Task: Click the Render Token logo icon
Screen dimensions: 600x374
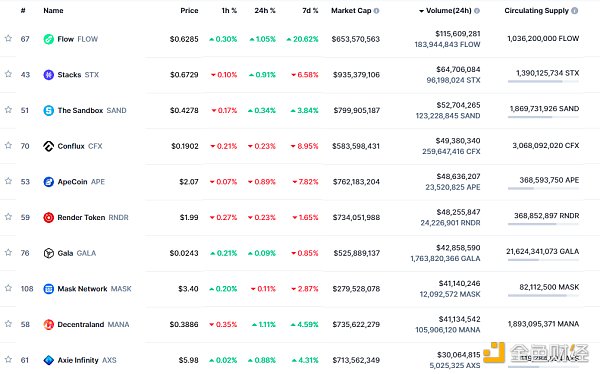Action: coord(49,217)
